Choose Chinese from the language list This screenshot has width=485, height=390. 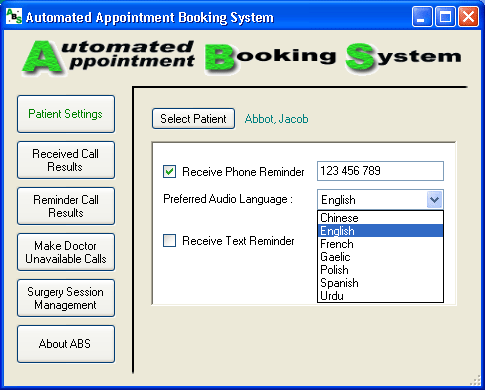click(x=380, y=218)
